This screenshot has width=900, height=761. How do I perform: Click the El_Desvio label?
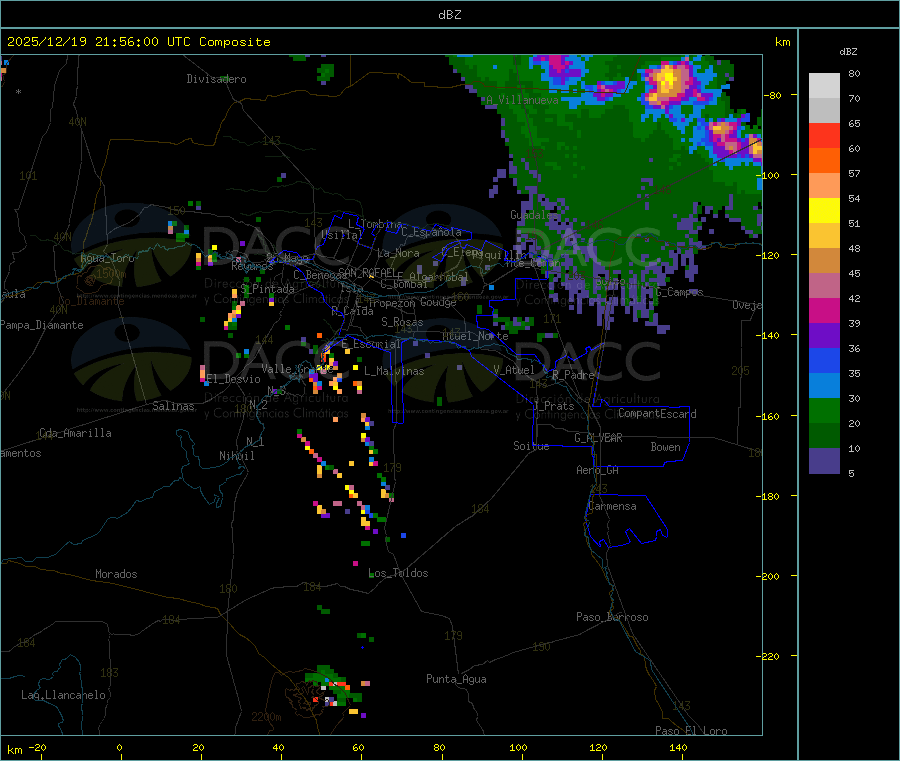point(234,379)
